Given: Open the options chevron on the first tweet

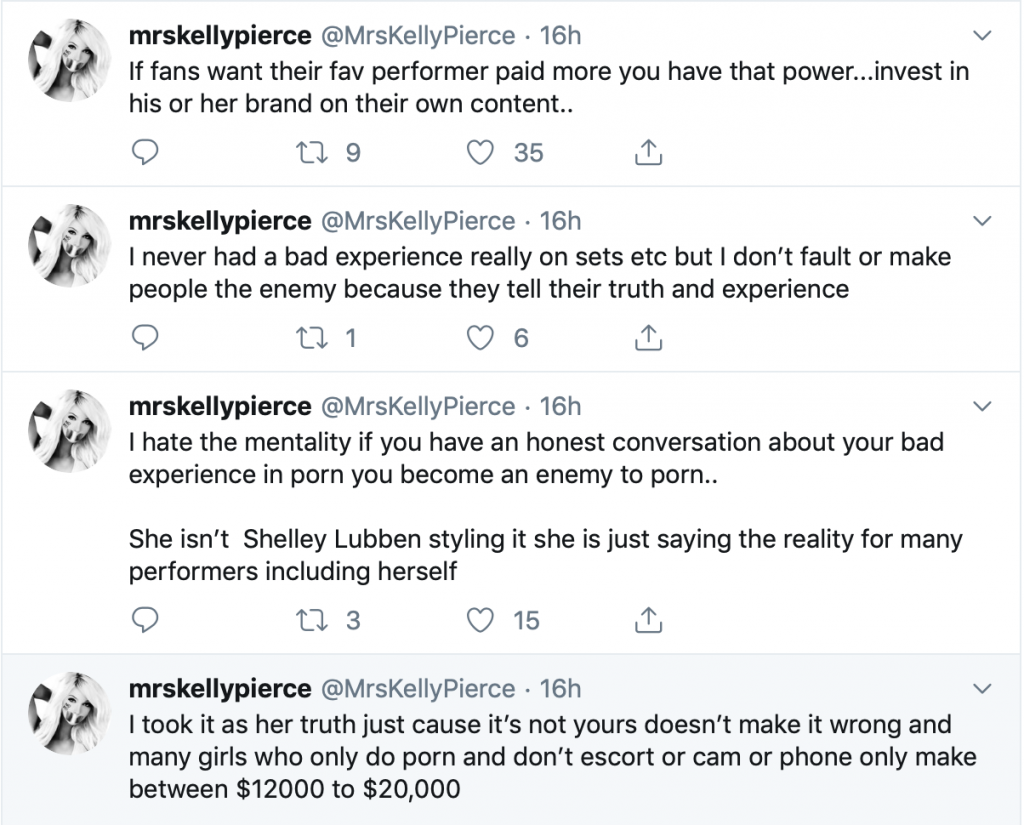Looking at the screenshot, I should pos(983,36).
